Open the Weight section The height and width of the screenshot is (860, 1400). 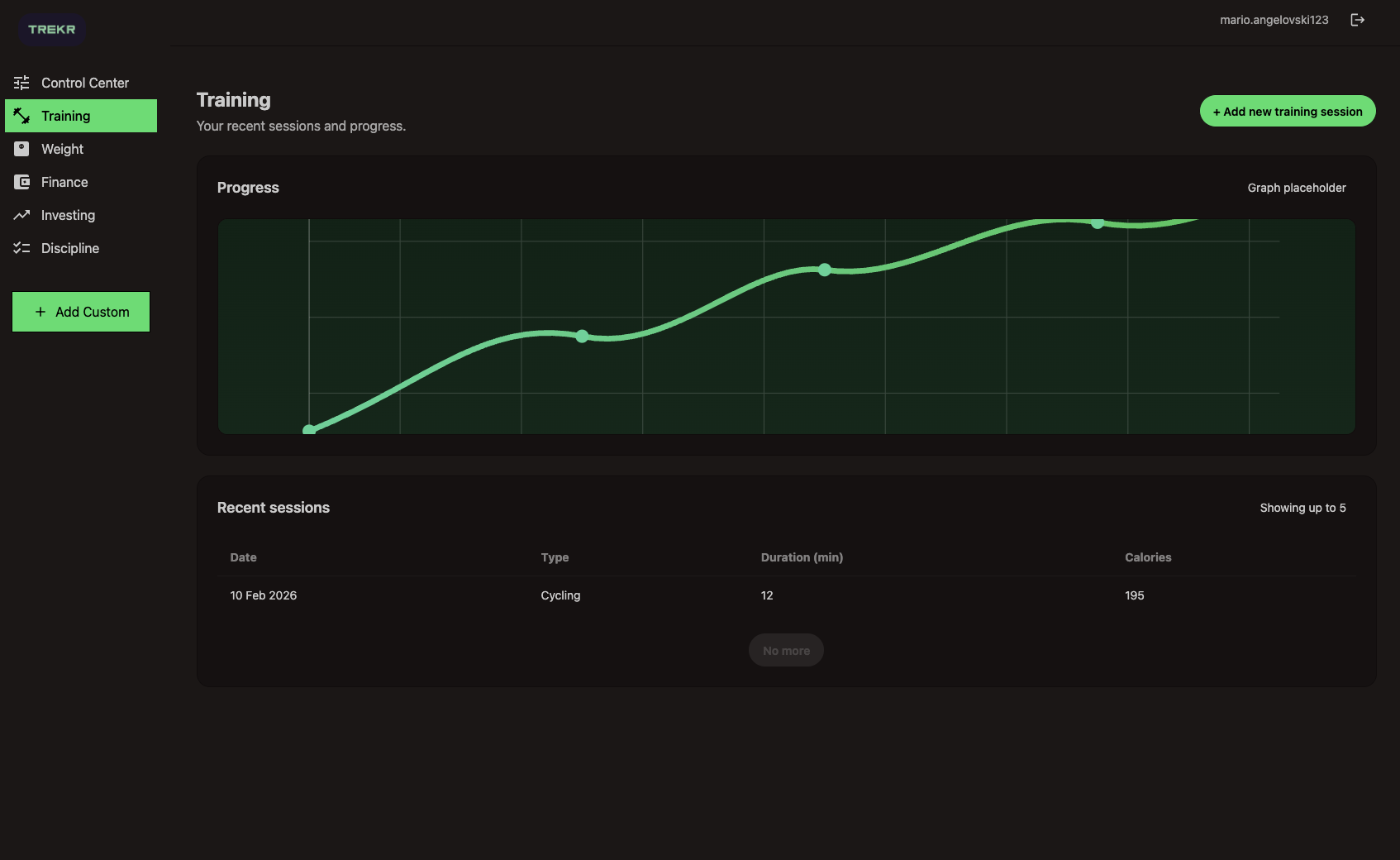pyautogui.click(x=63, y=149)
